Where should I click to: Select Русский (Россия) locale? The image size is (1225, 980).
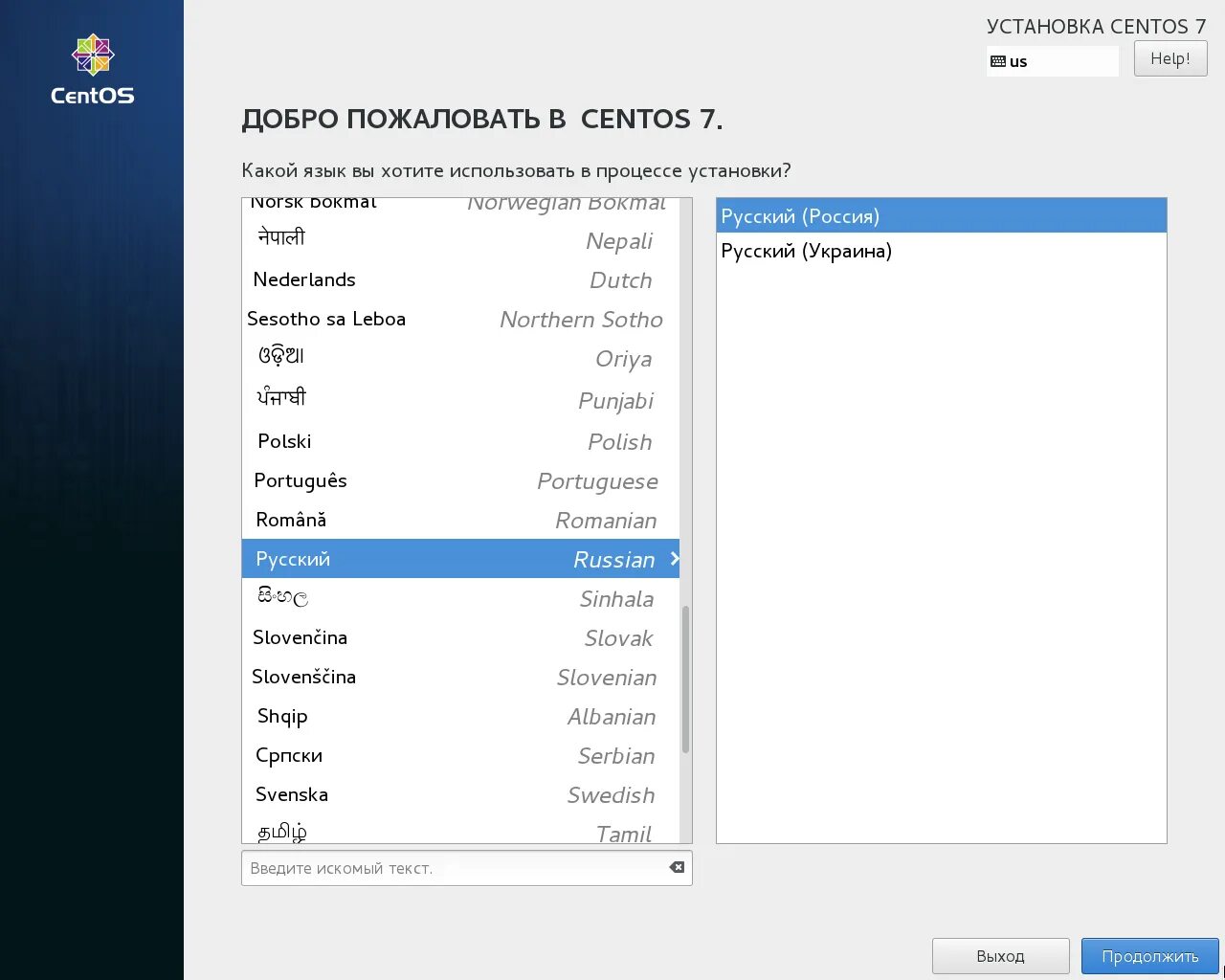pyautogui.click(x=941, y=216)
